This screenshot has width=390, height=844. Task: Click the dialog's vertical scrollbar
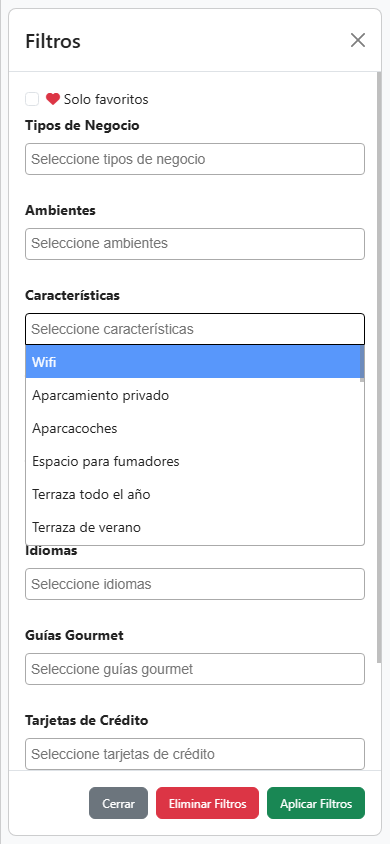(379, 366)
